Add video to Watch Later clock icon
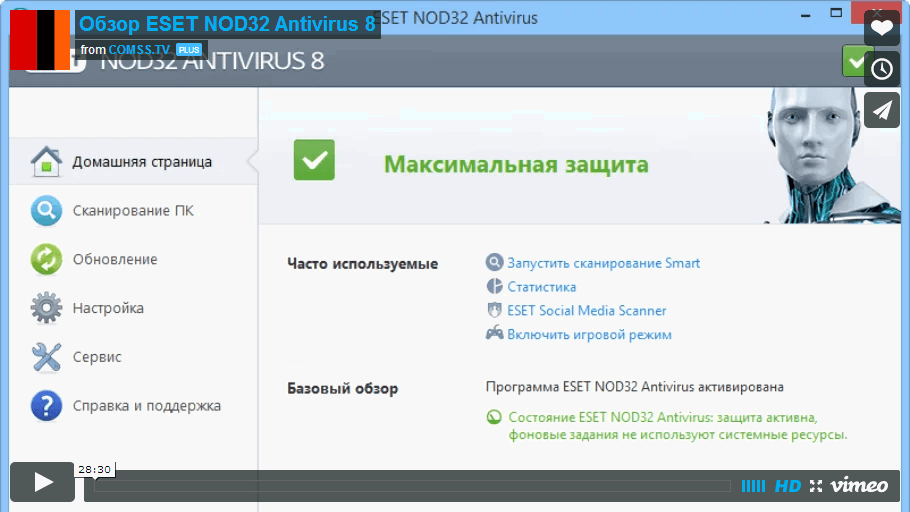 pyautogui.click(x=882, y=69)
